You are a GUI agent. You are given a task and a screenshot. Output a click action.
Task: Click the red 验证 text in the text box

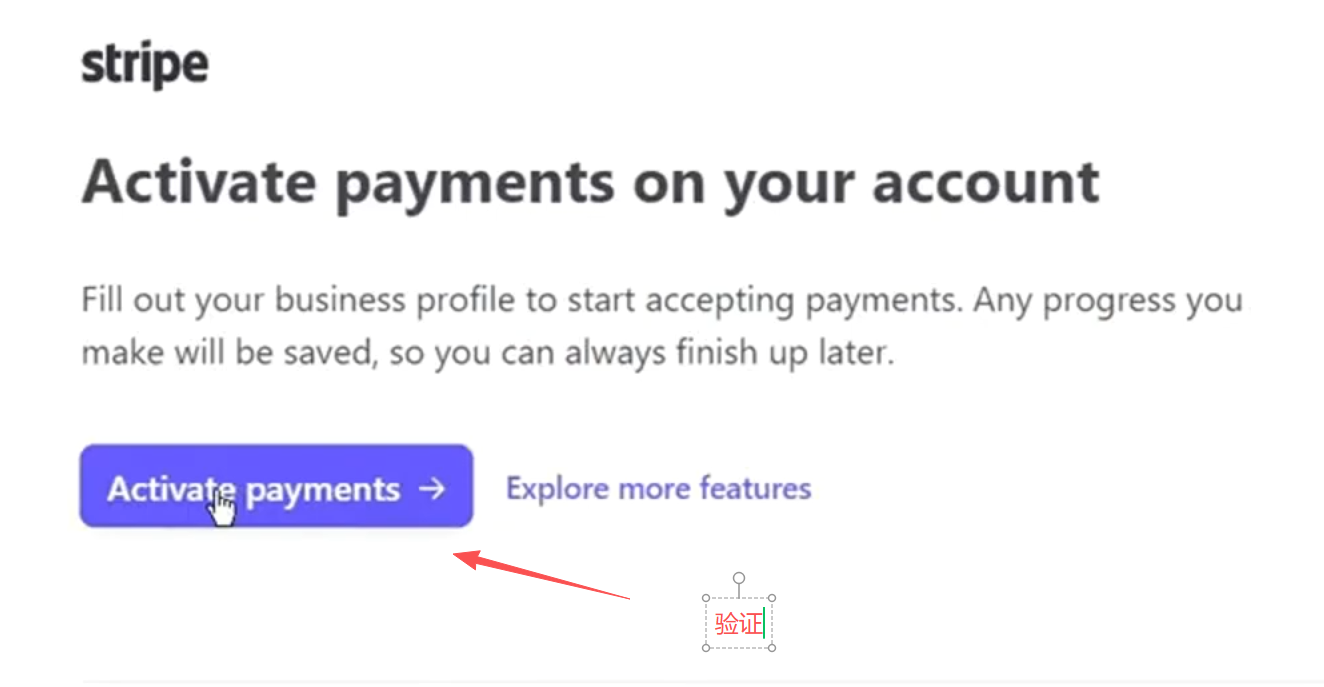(x=737, y=625)
